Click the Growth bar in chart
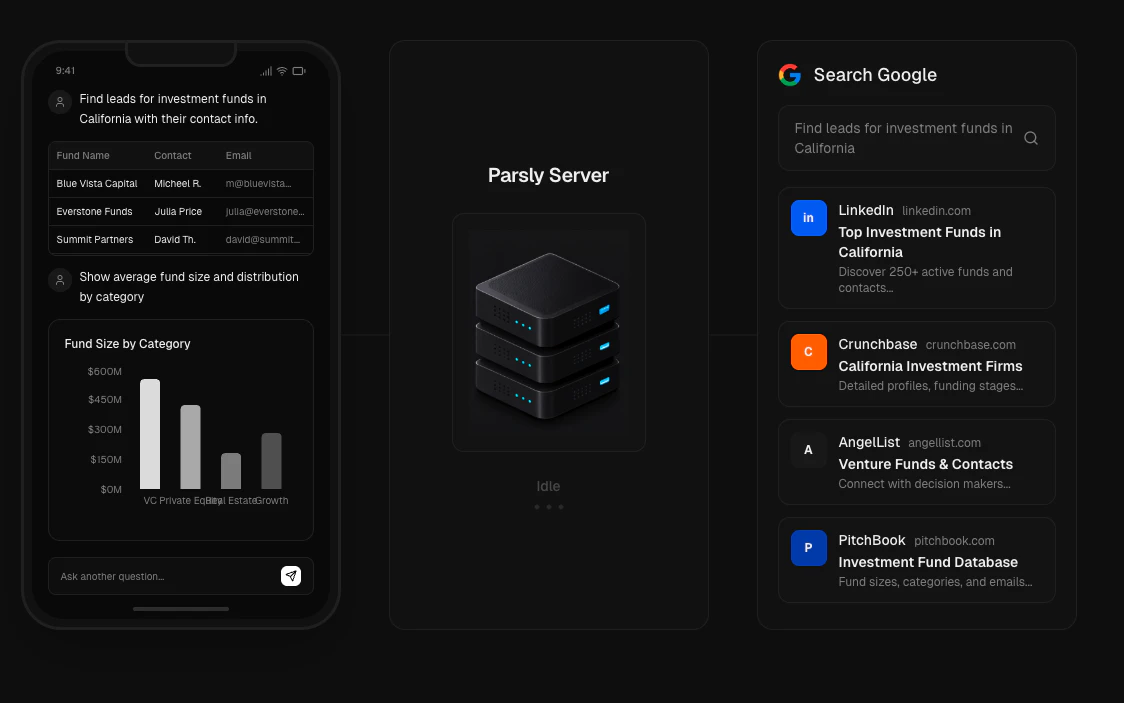This screenshot has height=703, width=1124. click(271, 461)
